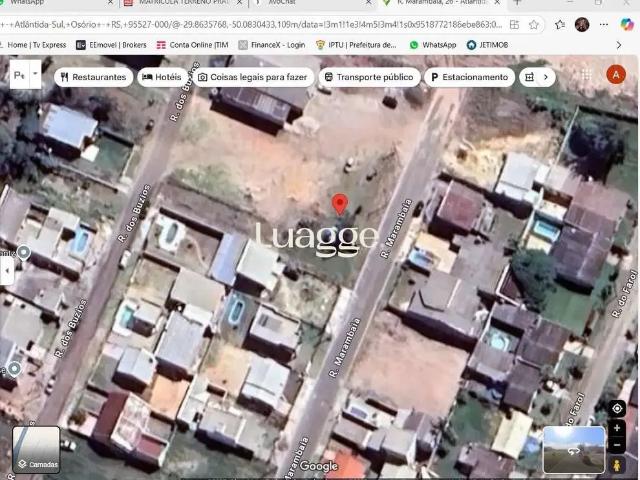
Task: Click the browser address bar URL
Action: click(260, 24)
